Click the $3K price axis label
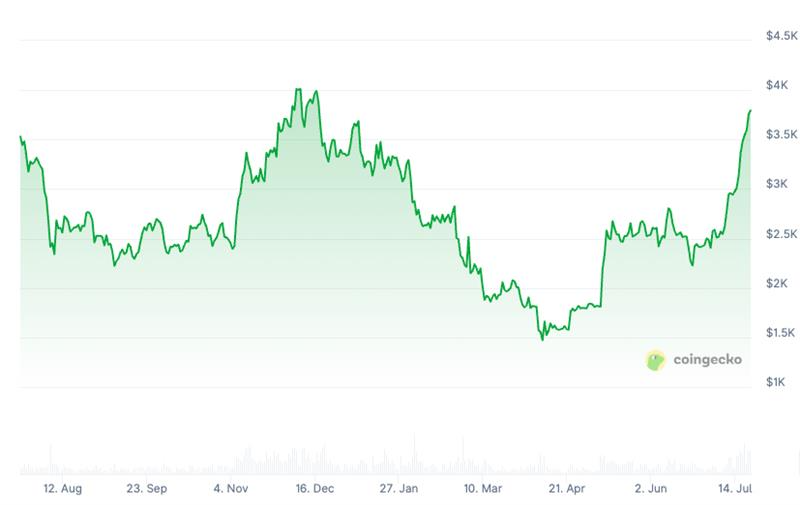The image size is (800, 505). click(777, 184)
